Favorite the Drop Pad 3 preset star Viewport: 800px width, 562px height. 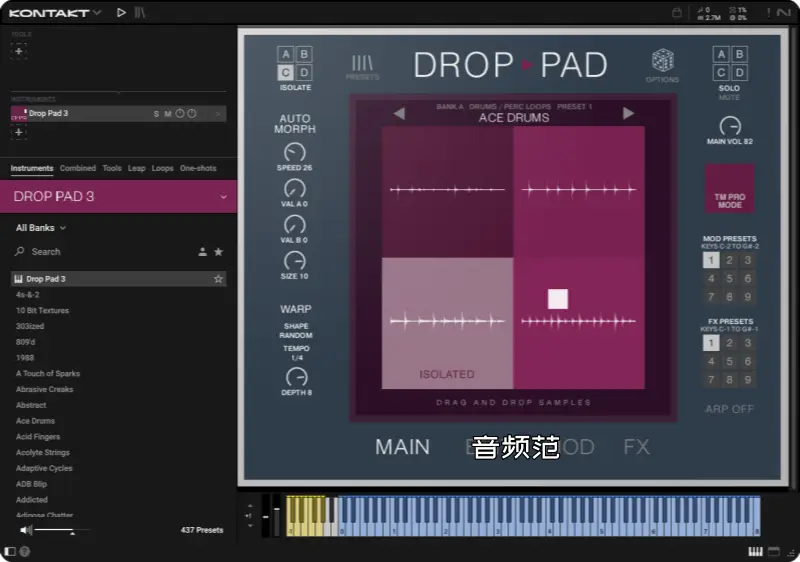click(218, 279)
